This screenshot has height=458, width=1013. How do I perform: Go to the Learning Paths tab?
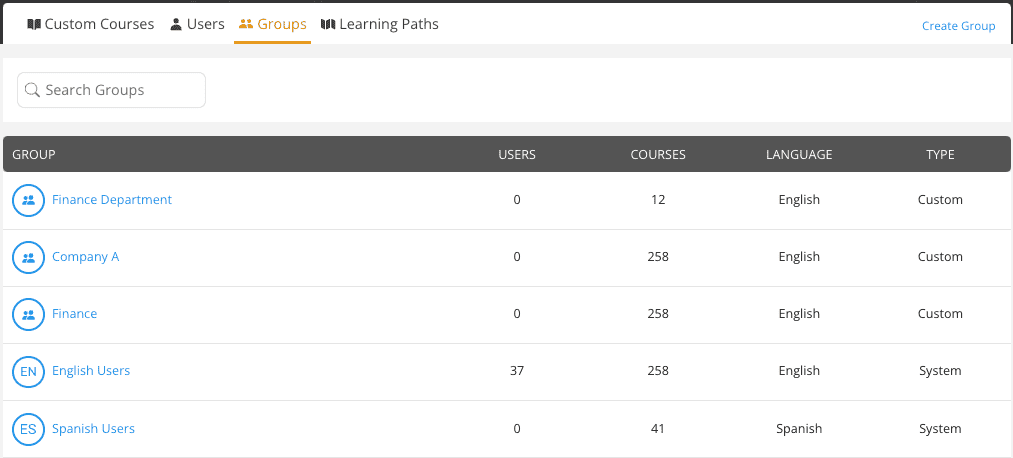click(x=388, y=24)
